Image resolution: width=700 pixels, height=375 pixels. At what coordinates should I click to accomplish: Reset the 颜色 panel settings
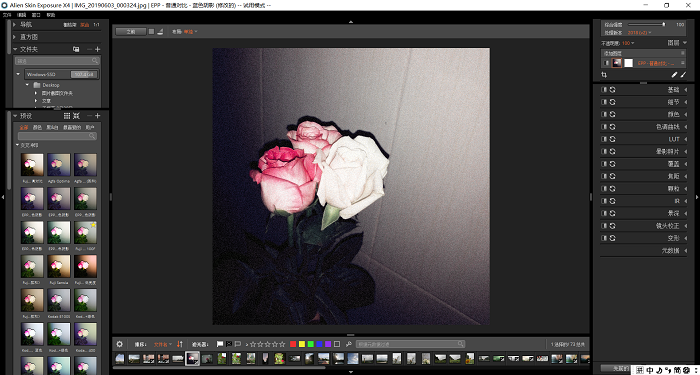tap(612, 115)
